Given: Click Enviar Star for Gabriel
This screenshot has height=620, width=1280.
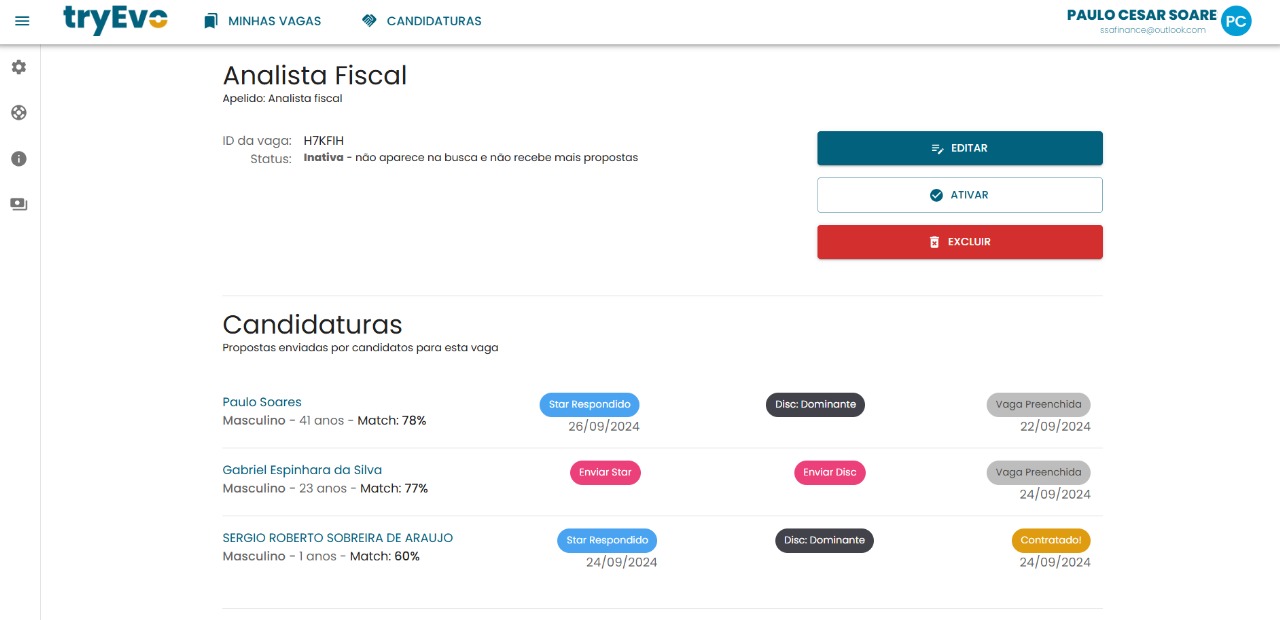Looking at the screenshot, I should pyautogui.click(x=605, y=473).
